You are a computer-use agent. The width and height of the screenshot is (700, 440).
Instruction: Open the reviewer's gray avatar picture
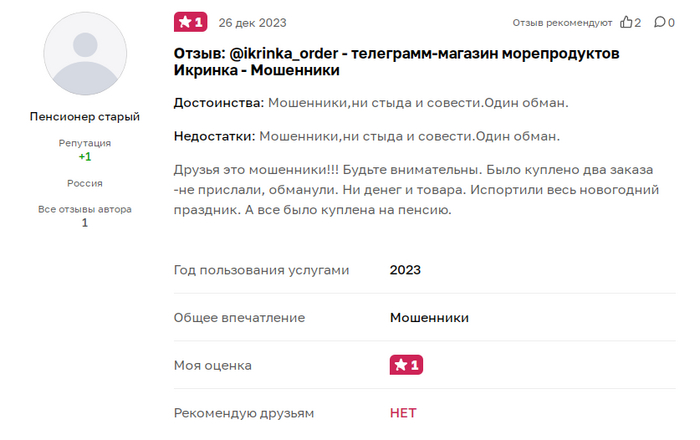coord(84,56)
